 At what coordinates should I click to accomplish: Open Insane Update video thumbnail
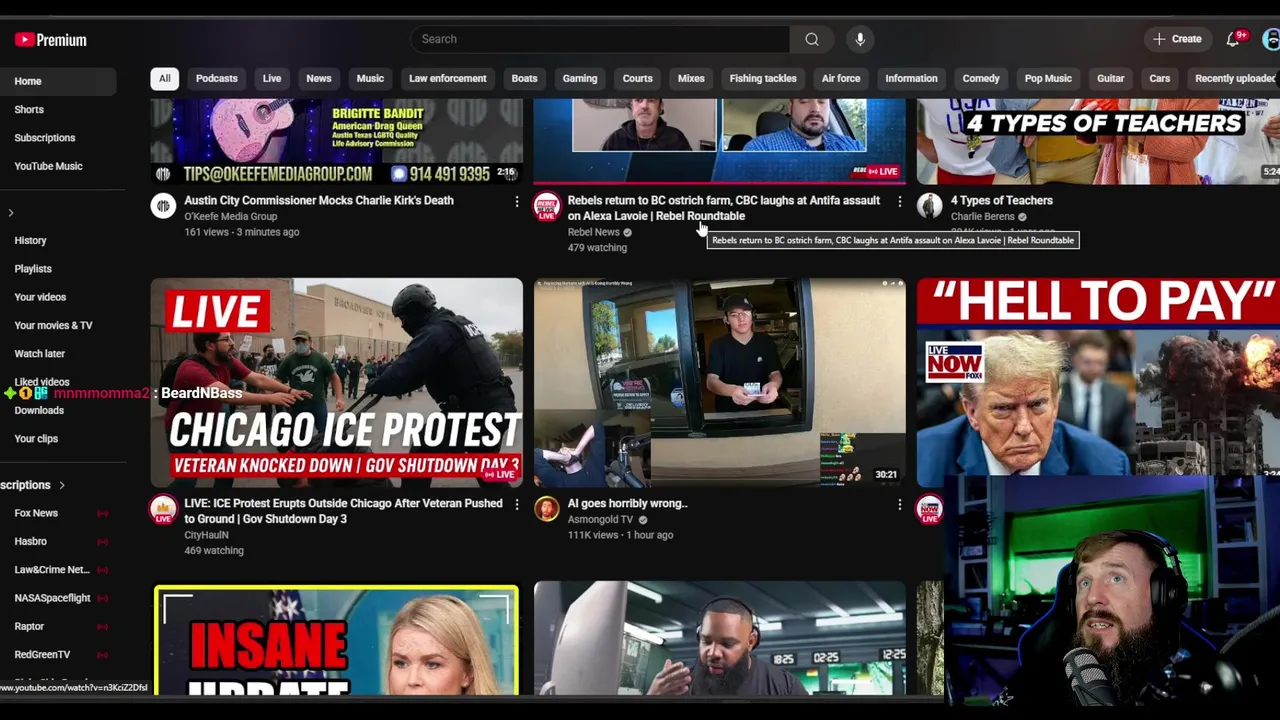coord(336,639)
